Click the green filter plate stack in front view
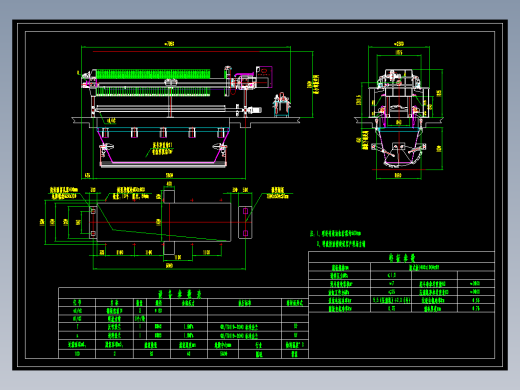The height and width of the screenshot is (390, 520). pos(153,82)
